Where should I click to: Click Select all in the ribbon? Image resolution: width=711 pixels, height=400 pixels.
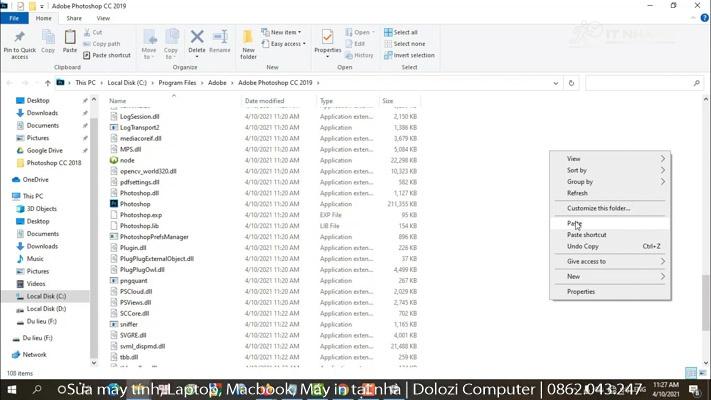[405, 32]
